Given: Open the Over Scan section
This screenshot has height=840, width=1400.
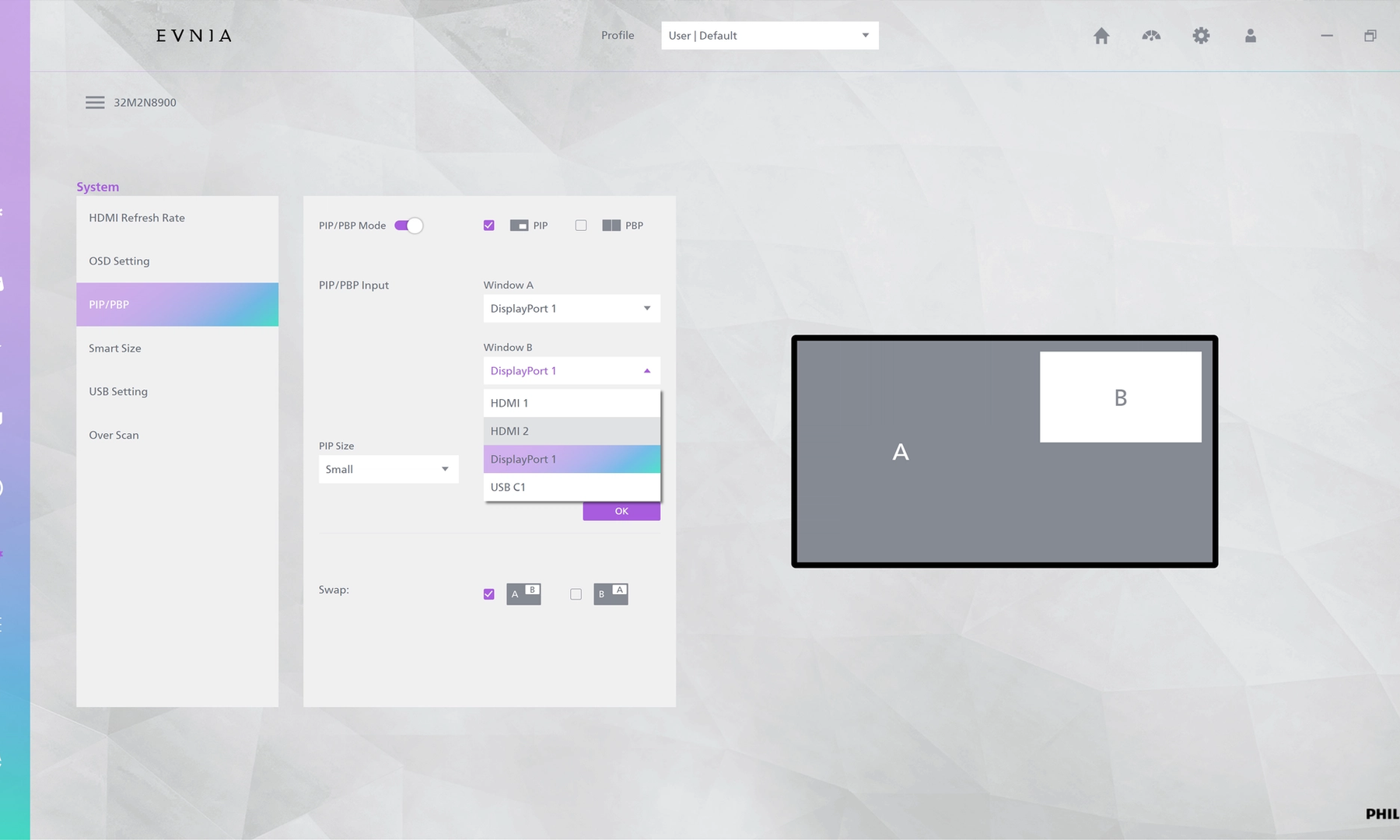Looking at the screenshot, I should [x=177, y=436].
